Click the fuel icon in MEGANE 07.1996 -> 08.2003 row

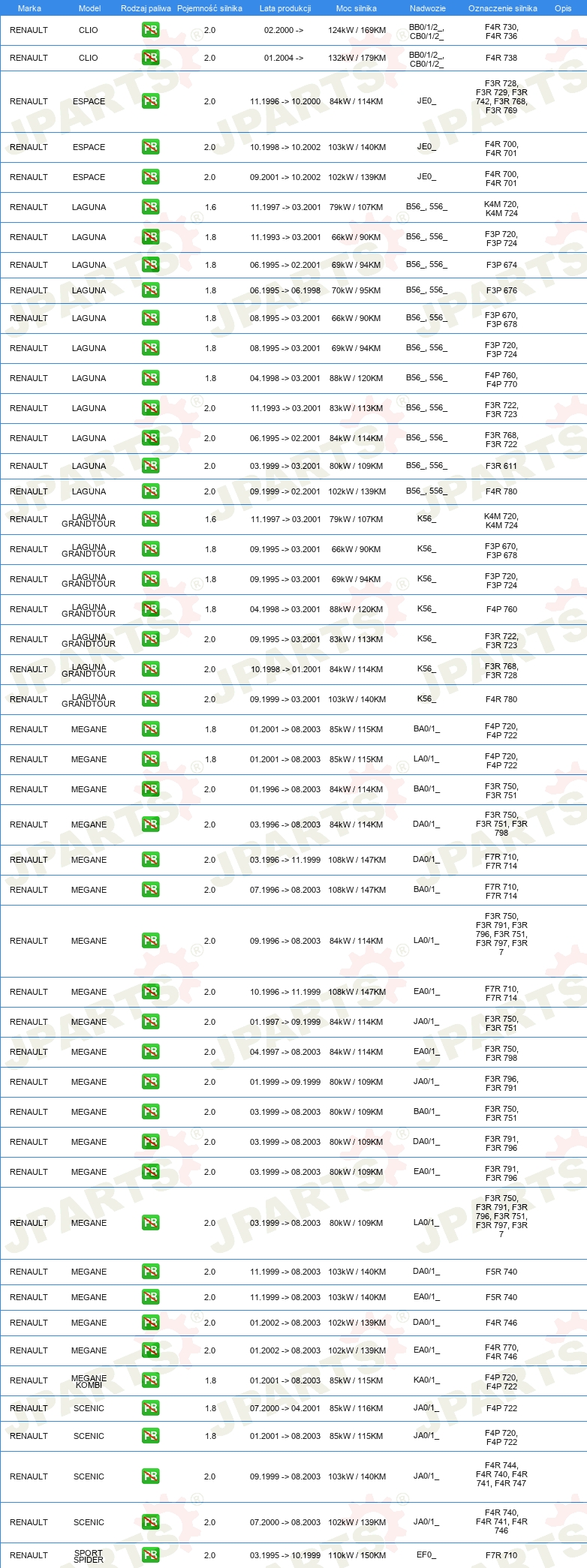coord(150,890)
